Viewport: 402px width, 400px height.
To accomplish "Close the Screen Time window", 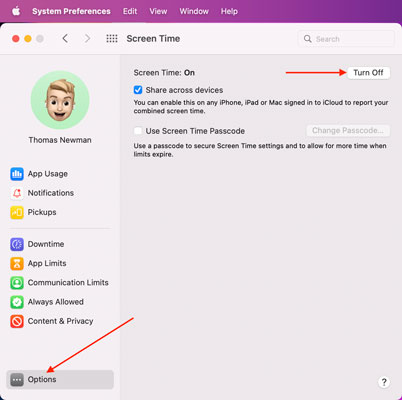I will 16,39.
